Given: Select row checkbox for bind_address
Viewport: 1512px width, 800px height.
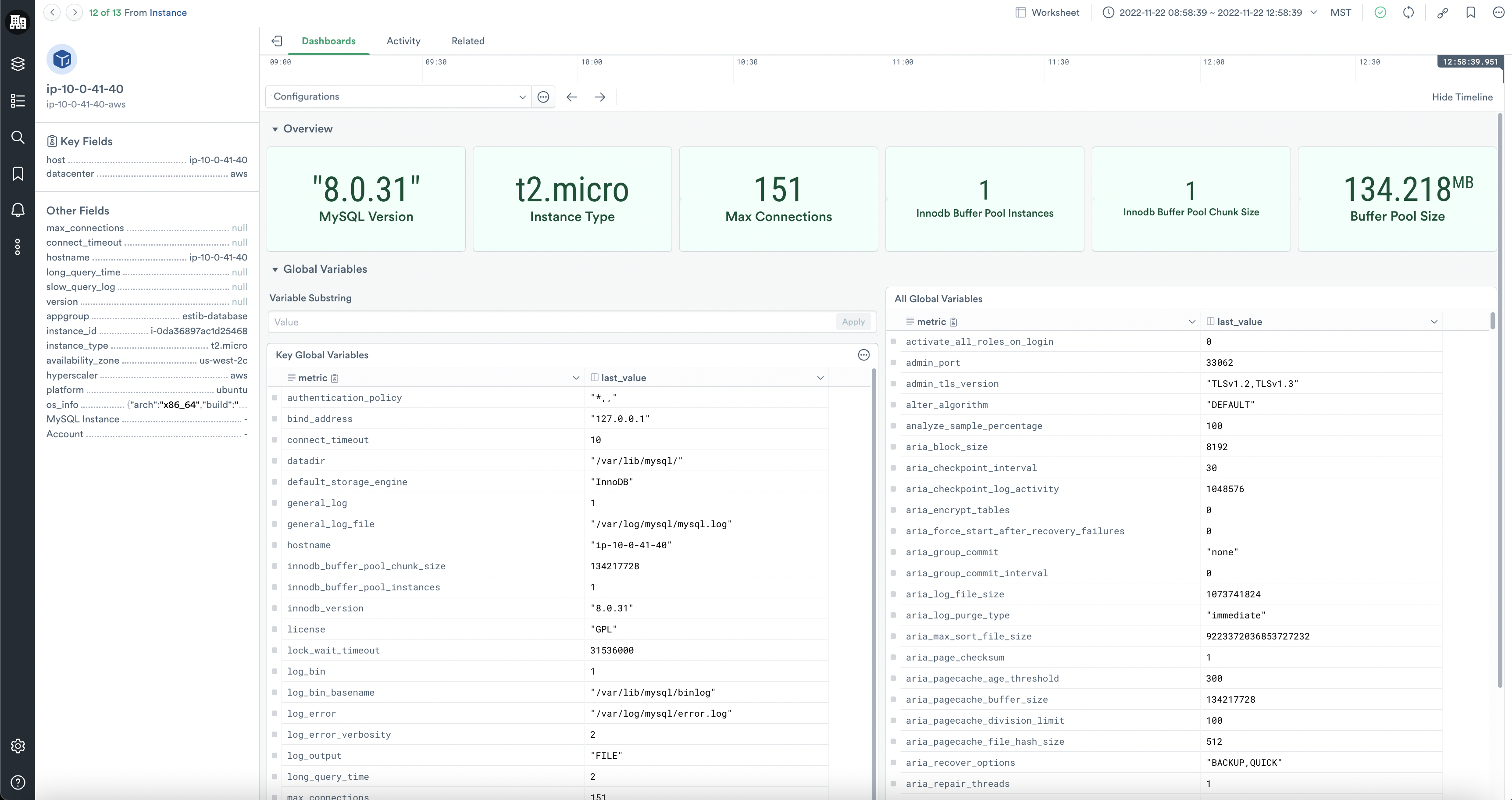Looking at the screenshot, I should coord(275,418).
